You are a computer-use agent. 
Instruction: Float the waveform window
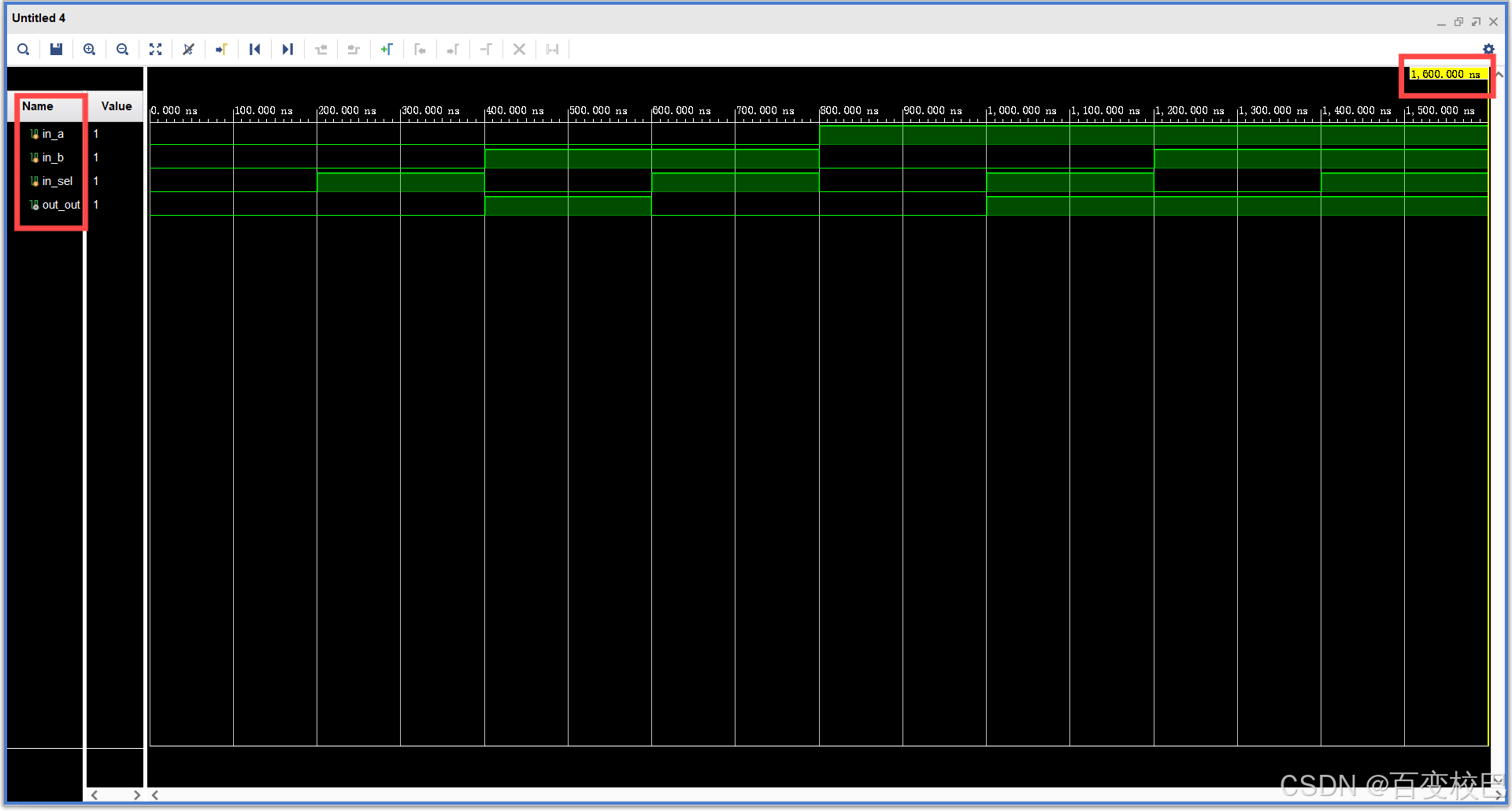pyautogui.click(x=1476, y=22)
